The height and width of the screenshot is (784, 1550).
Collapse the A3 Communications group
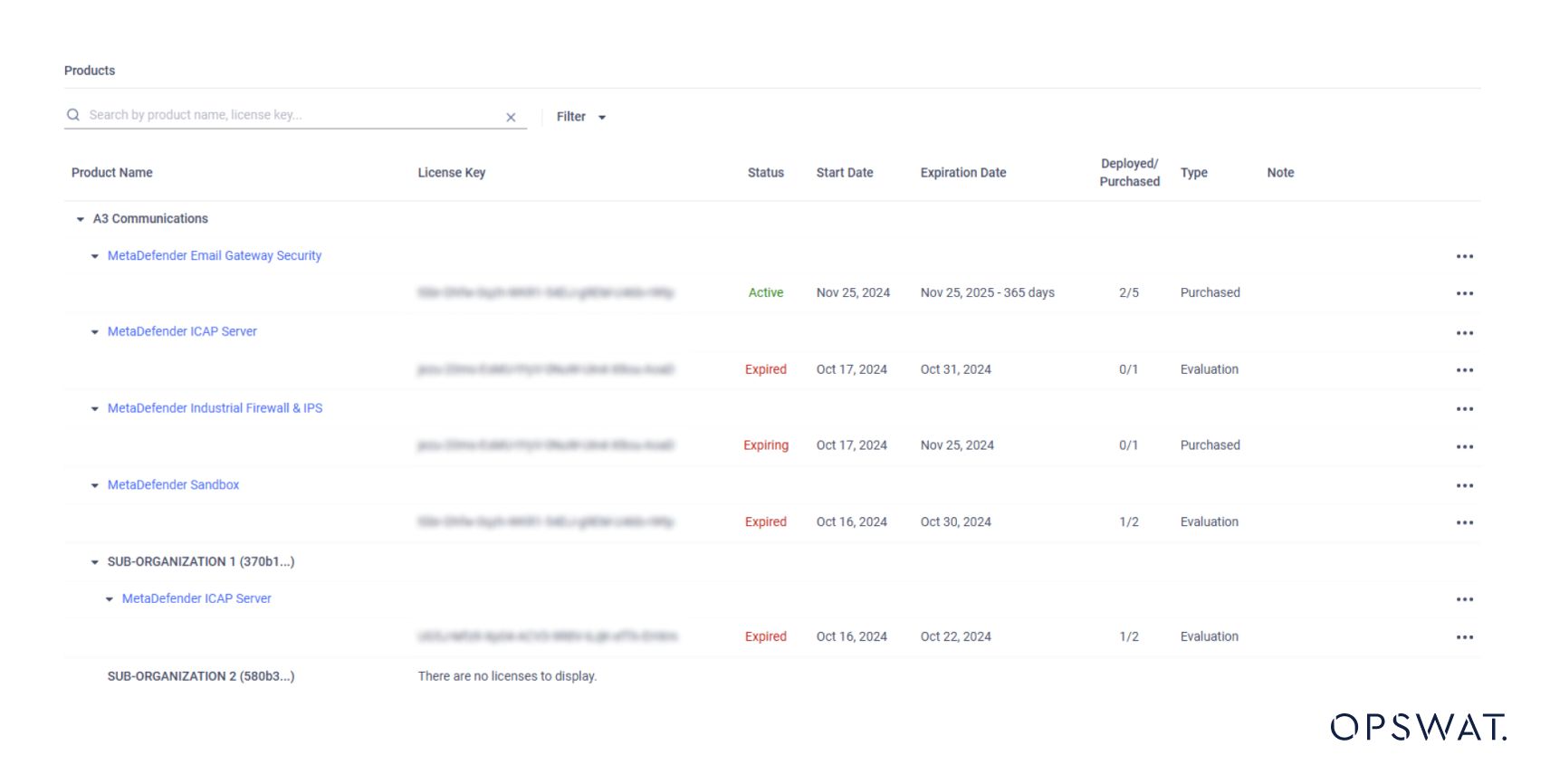click(x=81, y=219)
